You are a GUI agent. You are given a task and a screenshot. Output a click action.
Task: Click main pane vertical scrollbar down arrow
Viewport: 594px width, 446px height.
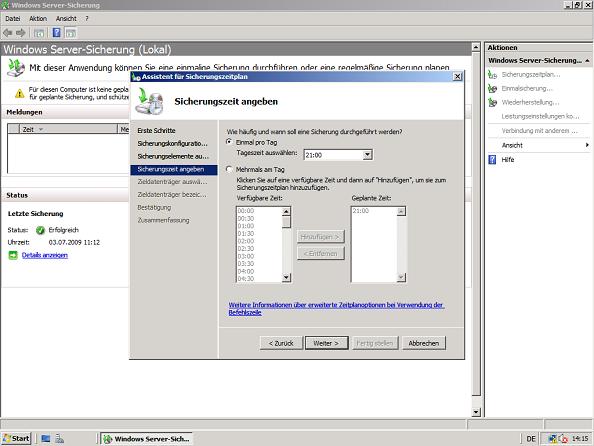click(x=476, y=412)
